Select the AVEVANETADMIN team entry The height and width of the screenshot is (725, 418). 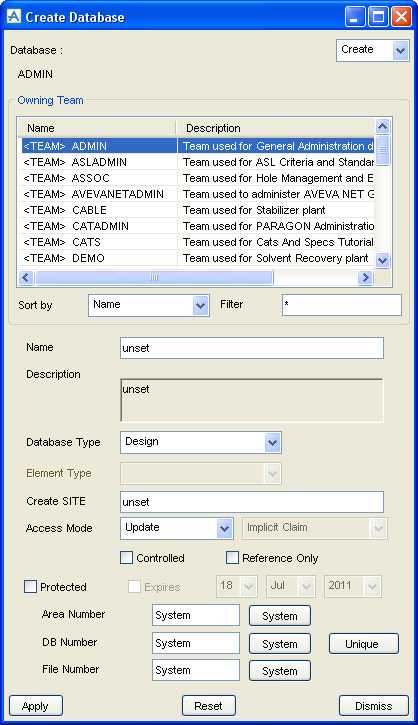coord(198,194)
